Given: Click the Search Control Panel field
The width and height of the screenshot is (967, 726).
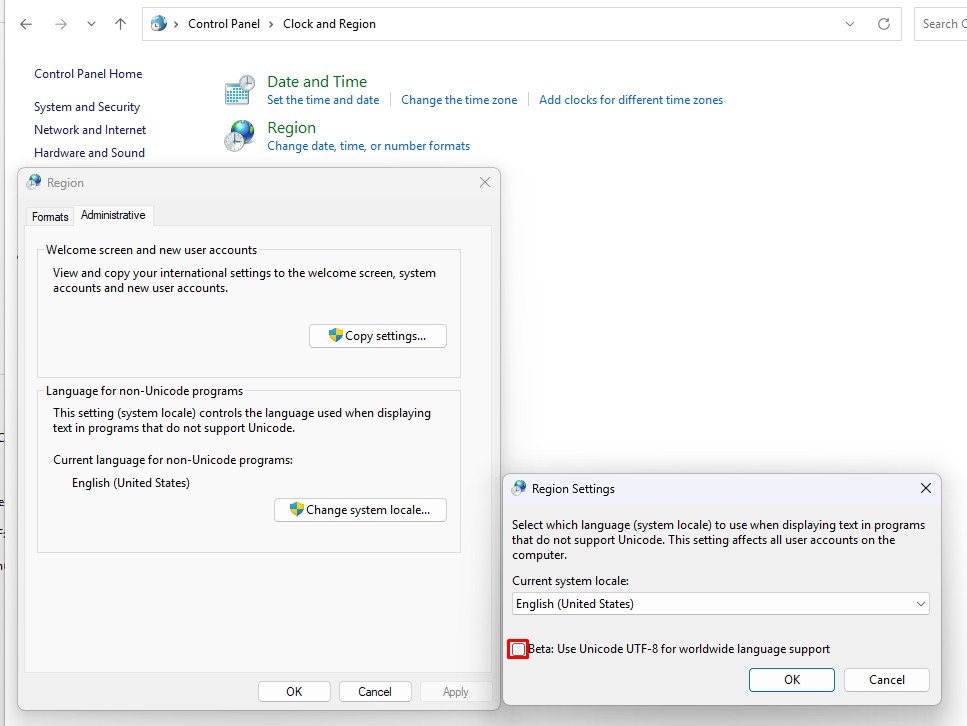Looking at the screenshot, I should coord(941,24).
